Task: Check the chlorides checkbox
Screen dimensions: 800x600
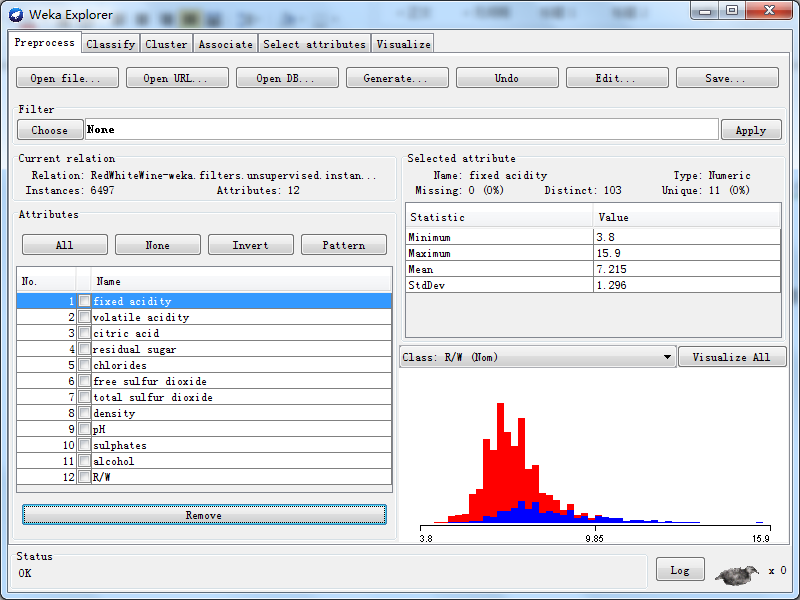Action: [x=85, y=365]
